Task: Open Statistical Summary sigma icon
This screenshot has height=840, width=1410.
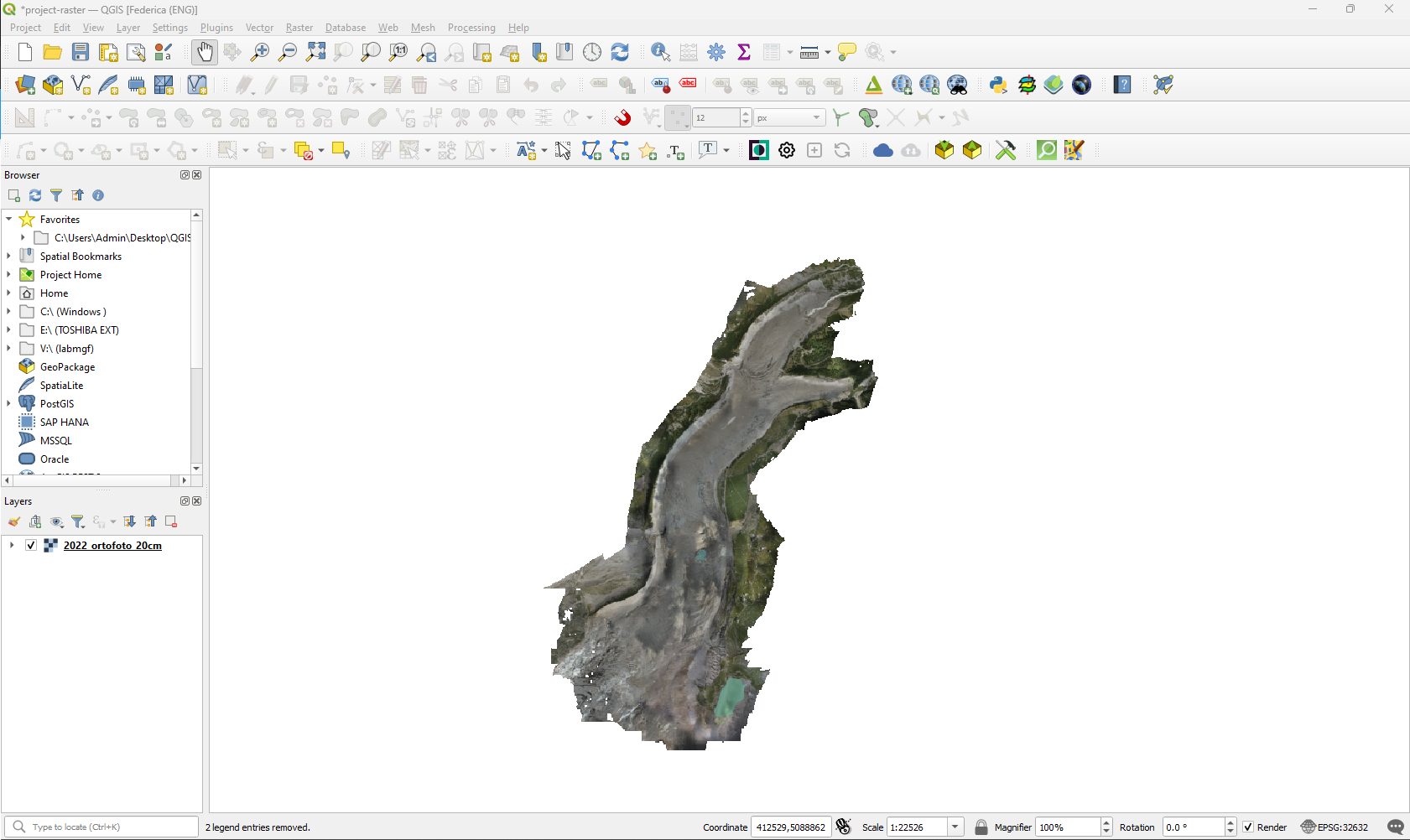Action: pyautogui.click(x=744, y=52)
